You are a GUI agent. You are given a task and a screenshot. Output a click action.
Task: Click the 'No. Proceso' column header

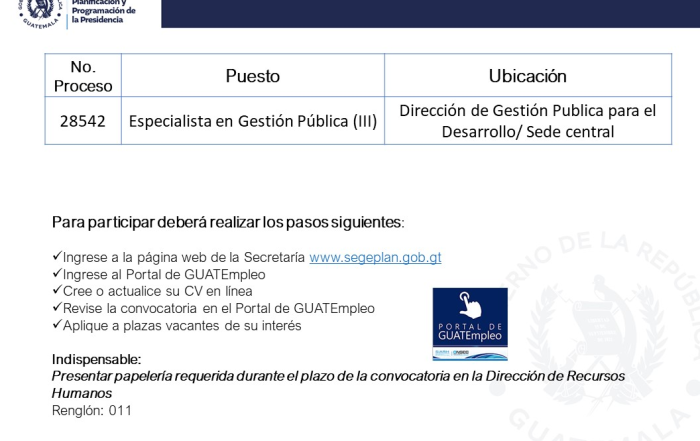click(83, 75)
